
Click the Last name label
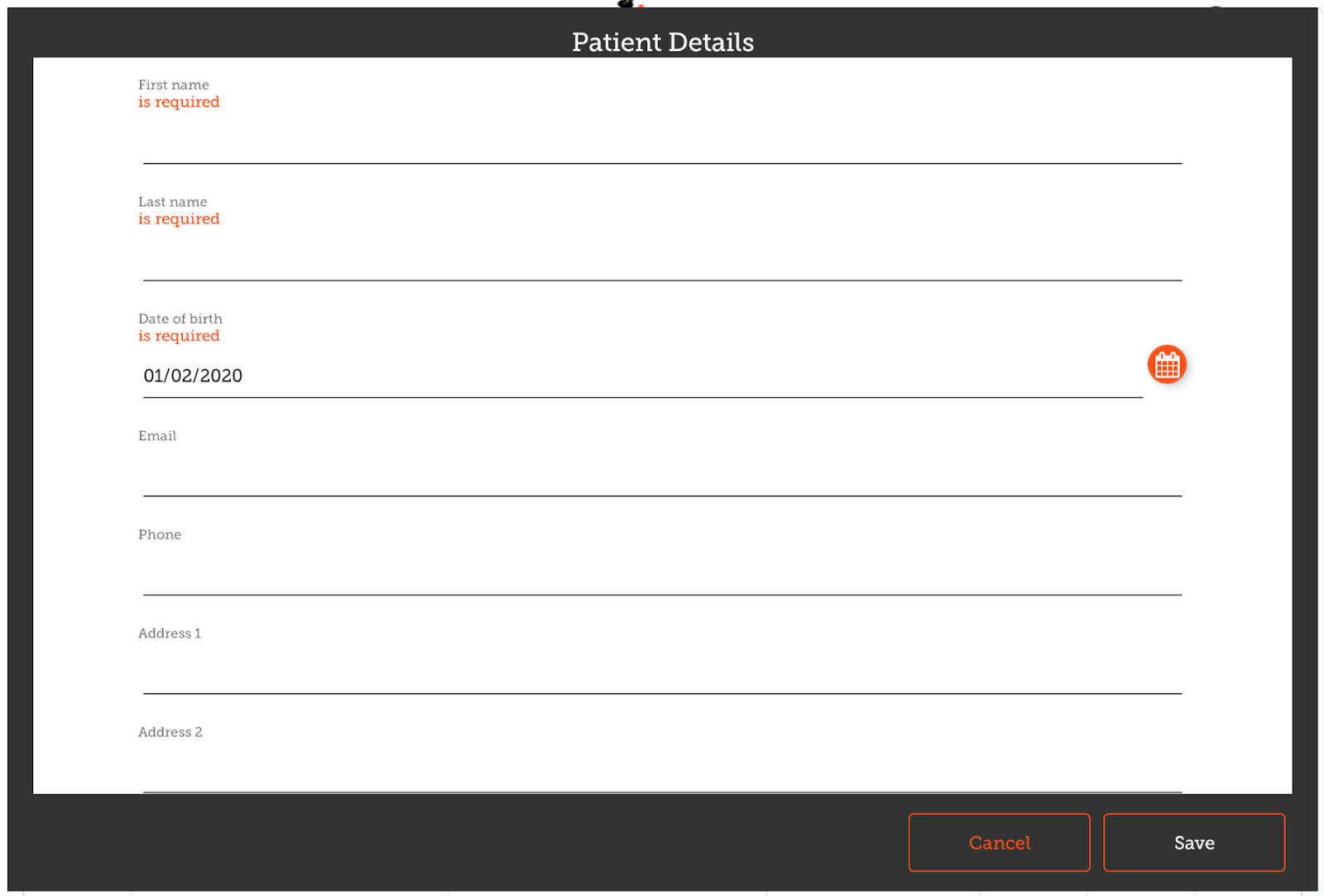click(x=173, y=201)
